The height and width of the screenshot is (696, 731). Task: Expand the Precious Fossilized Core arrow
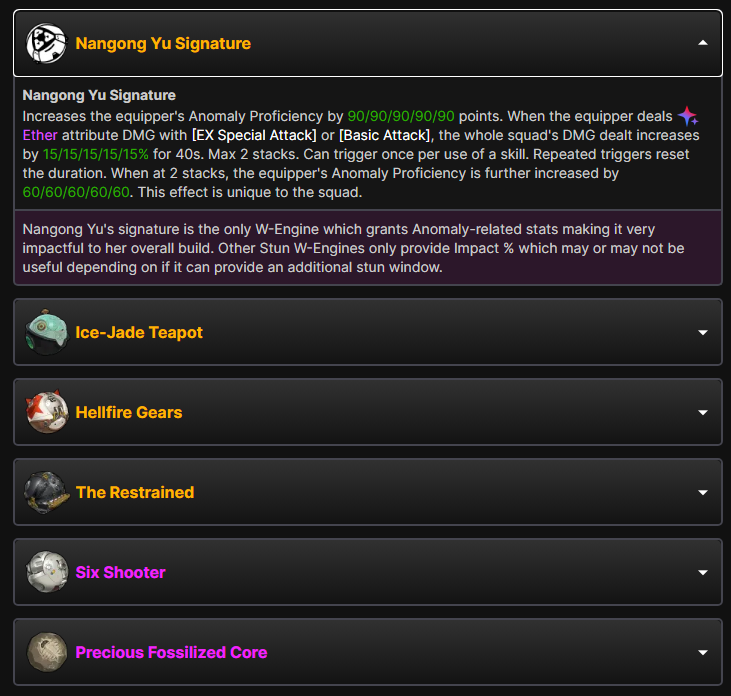pos(703,653)
